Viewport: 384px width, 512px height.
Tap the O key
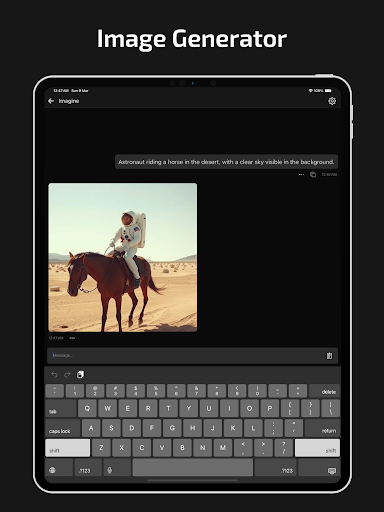click(x=249, y=408)
